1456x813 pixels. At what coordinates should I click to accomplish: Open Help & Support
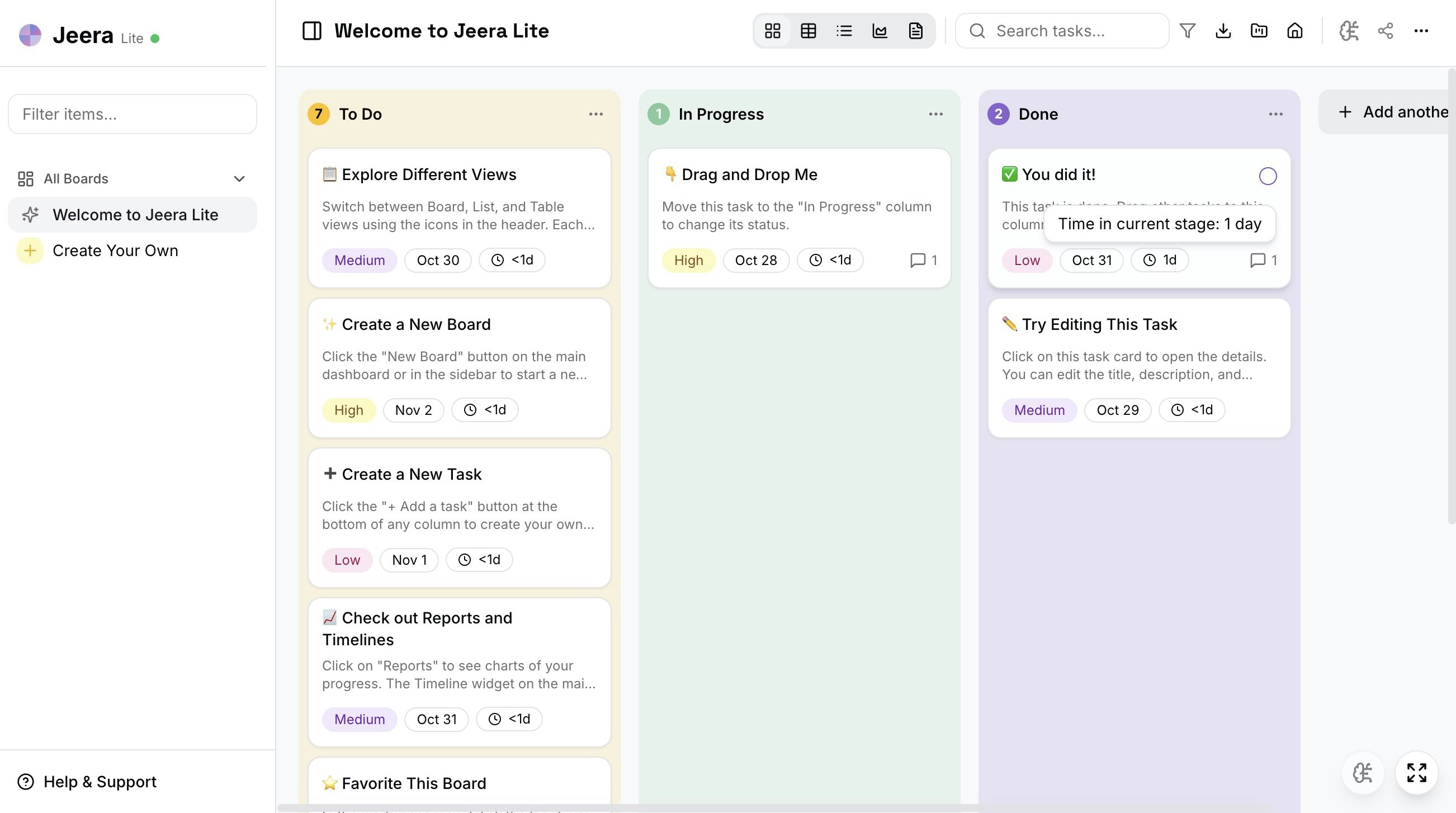87,781
